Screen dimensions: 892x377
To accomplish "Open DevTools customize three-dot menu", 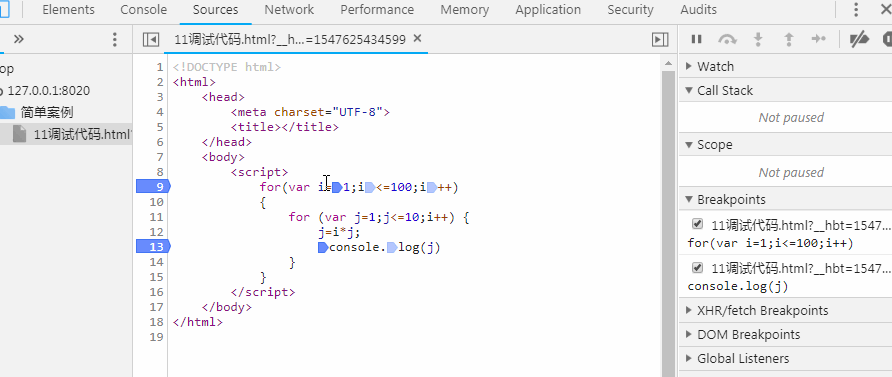I will 856,10.
